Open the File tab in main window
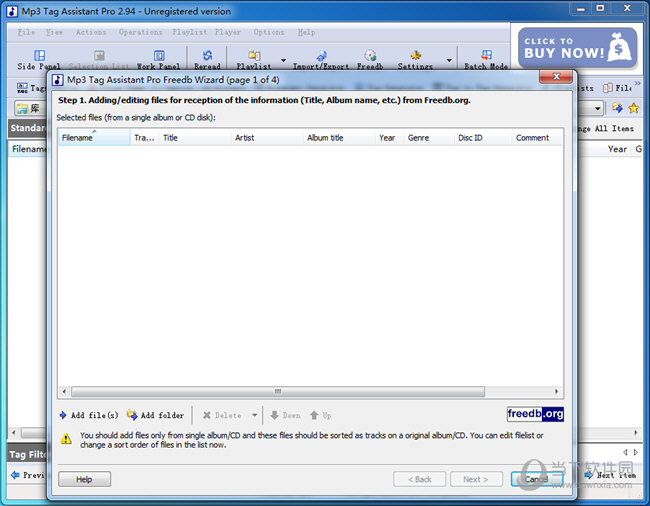Screen dimensions: 650x506 pyautogui.click(x=617, y=88)
